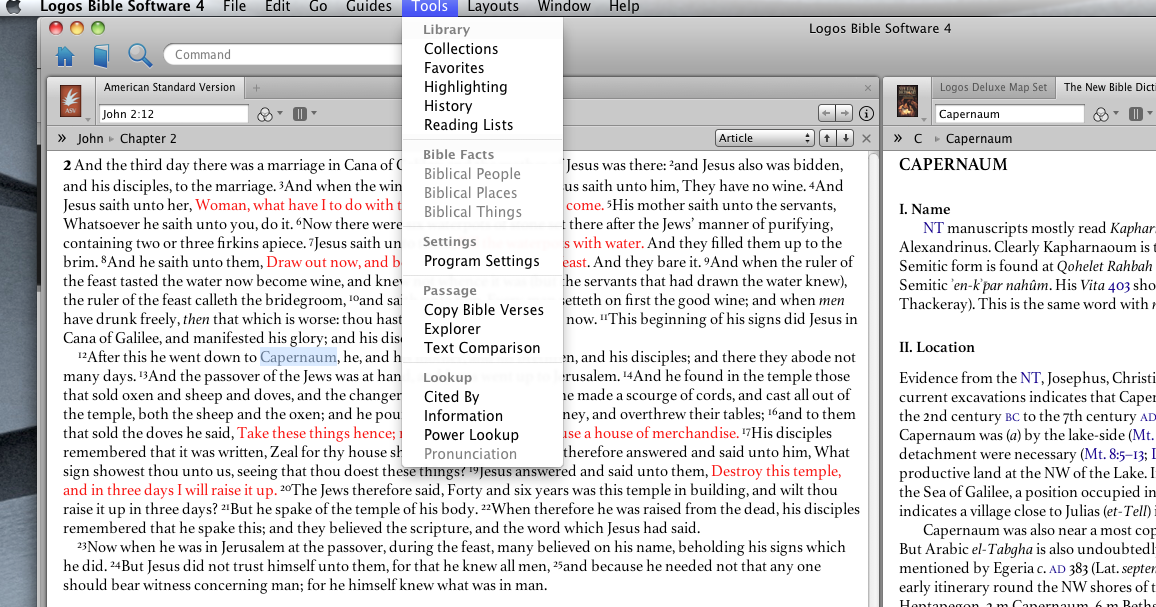1156x607 pixels.
Task: Open the File menu
Action: [234, 7]
